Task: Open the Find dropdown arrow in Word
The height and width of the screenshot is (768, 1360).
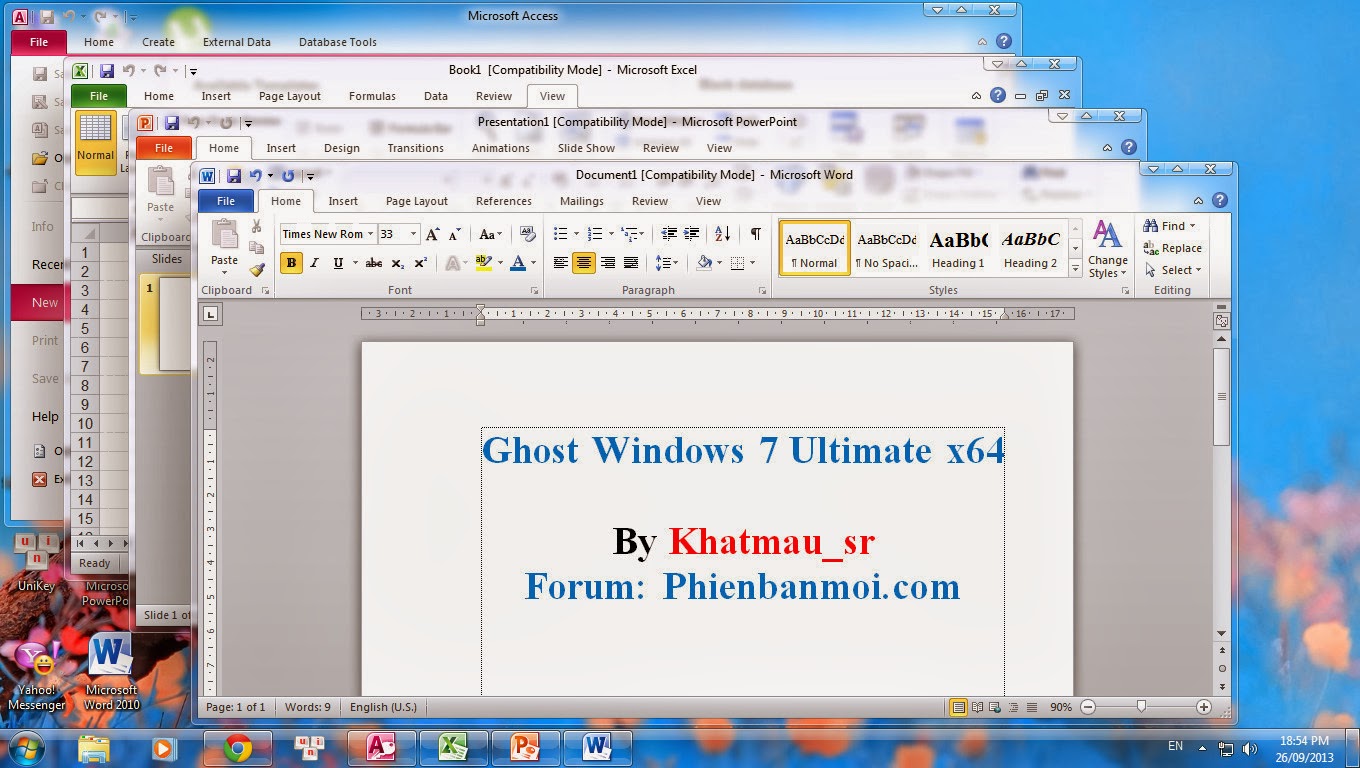Action: pyautogui.click(x=1192, y=226)
